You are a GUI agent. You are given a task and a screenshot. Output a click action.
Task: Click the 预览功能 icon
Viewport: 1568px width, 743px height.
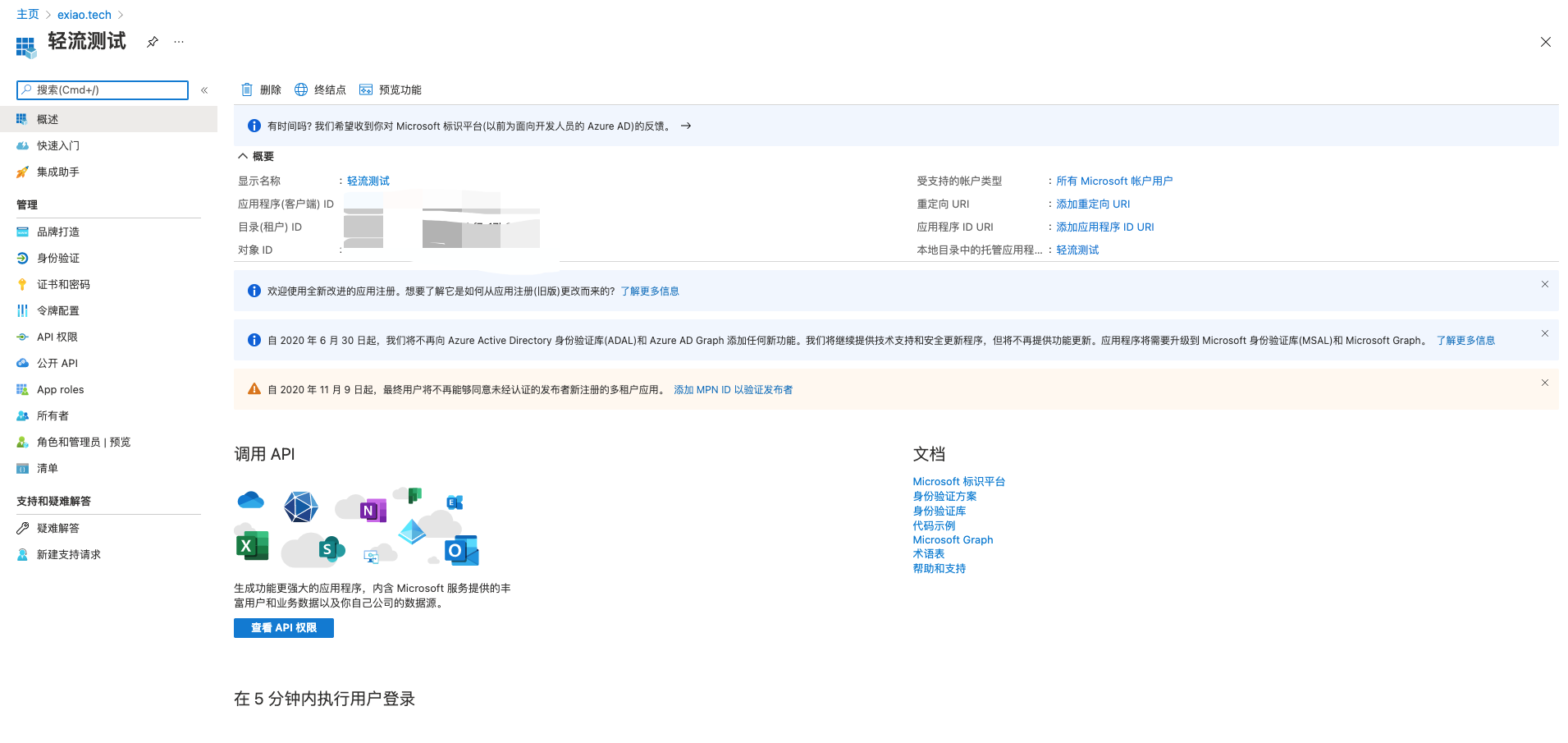pyautogui.click(x=366, y=89)
